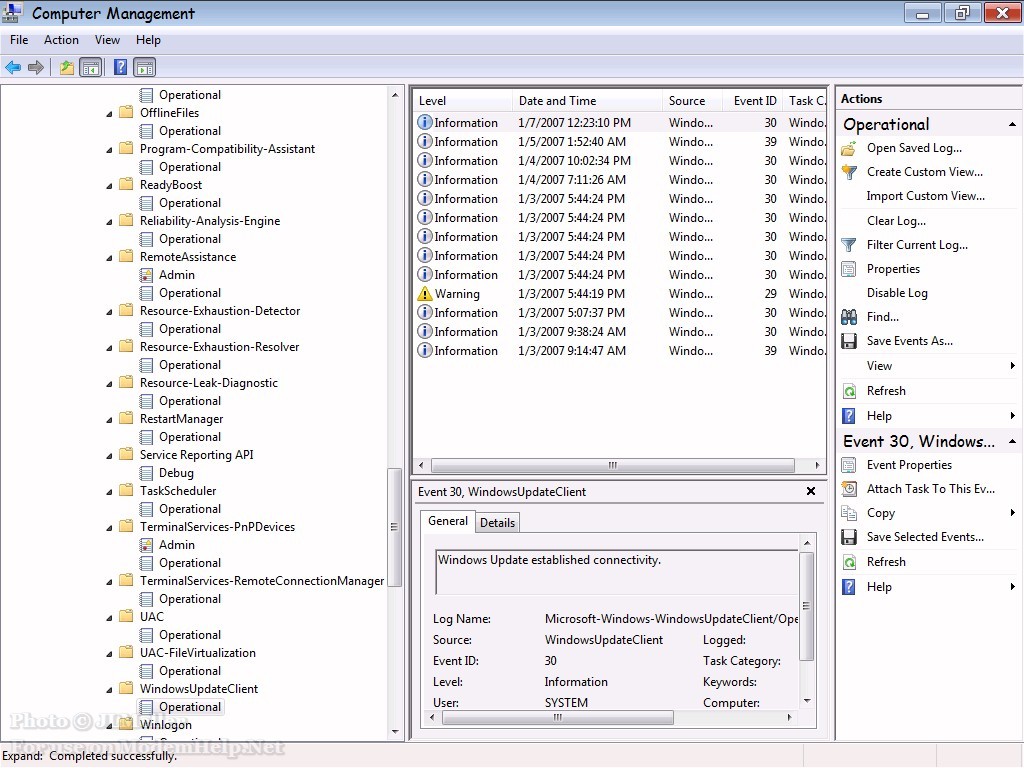The width and height of the screenshot is (1024, 768).
Task: Click the Attach Task clock icon
Action: pos(849,488)
